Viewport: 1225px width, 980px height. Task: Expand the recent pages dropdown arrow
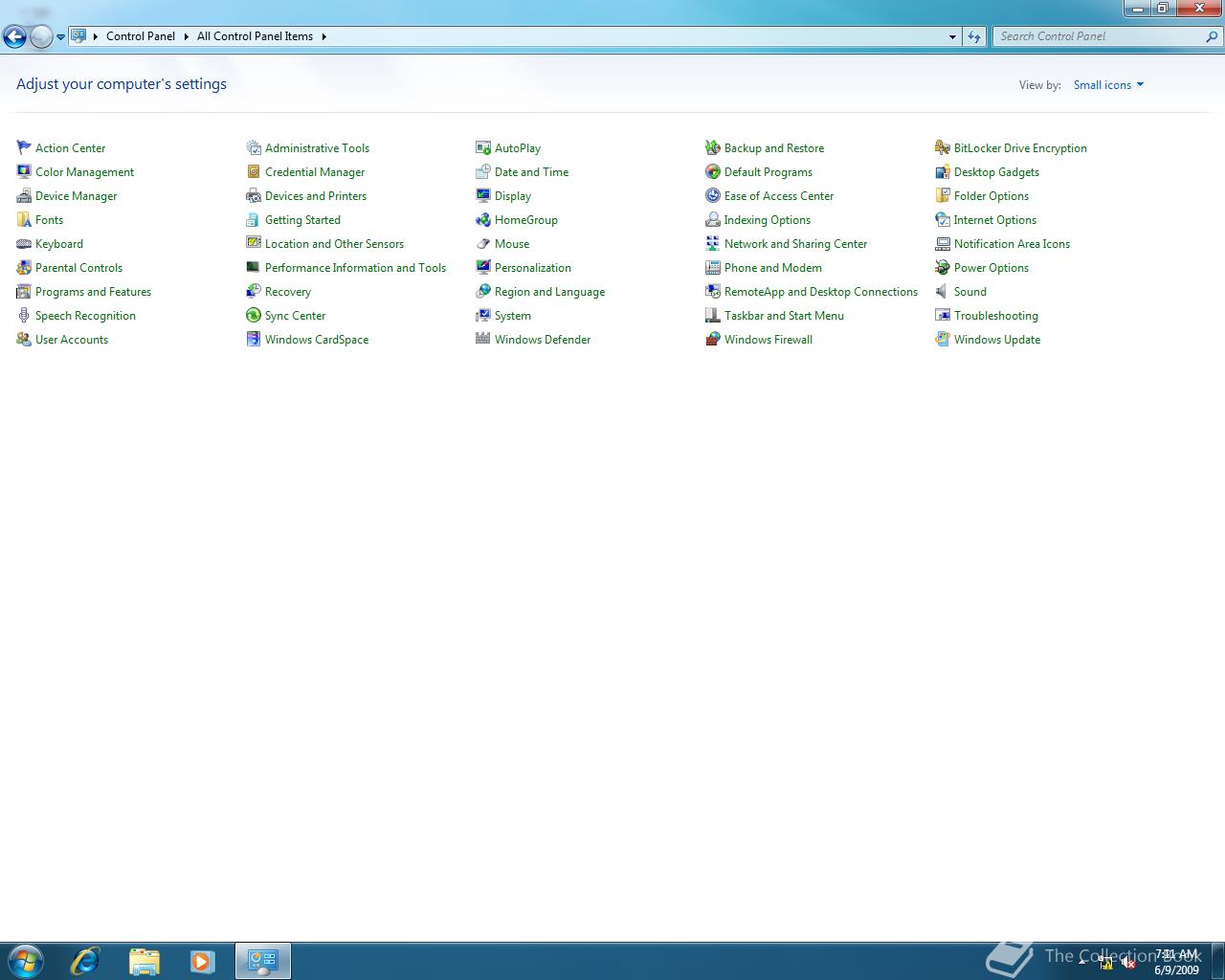[x=60, y=37]
